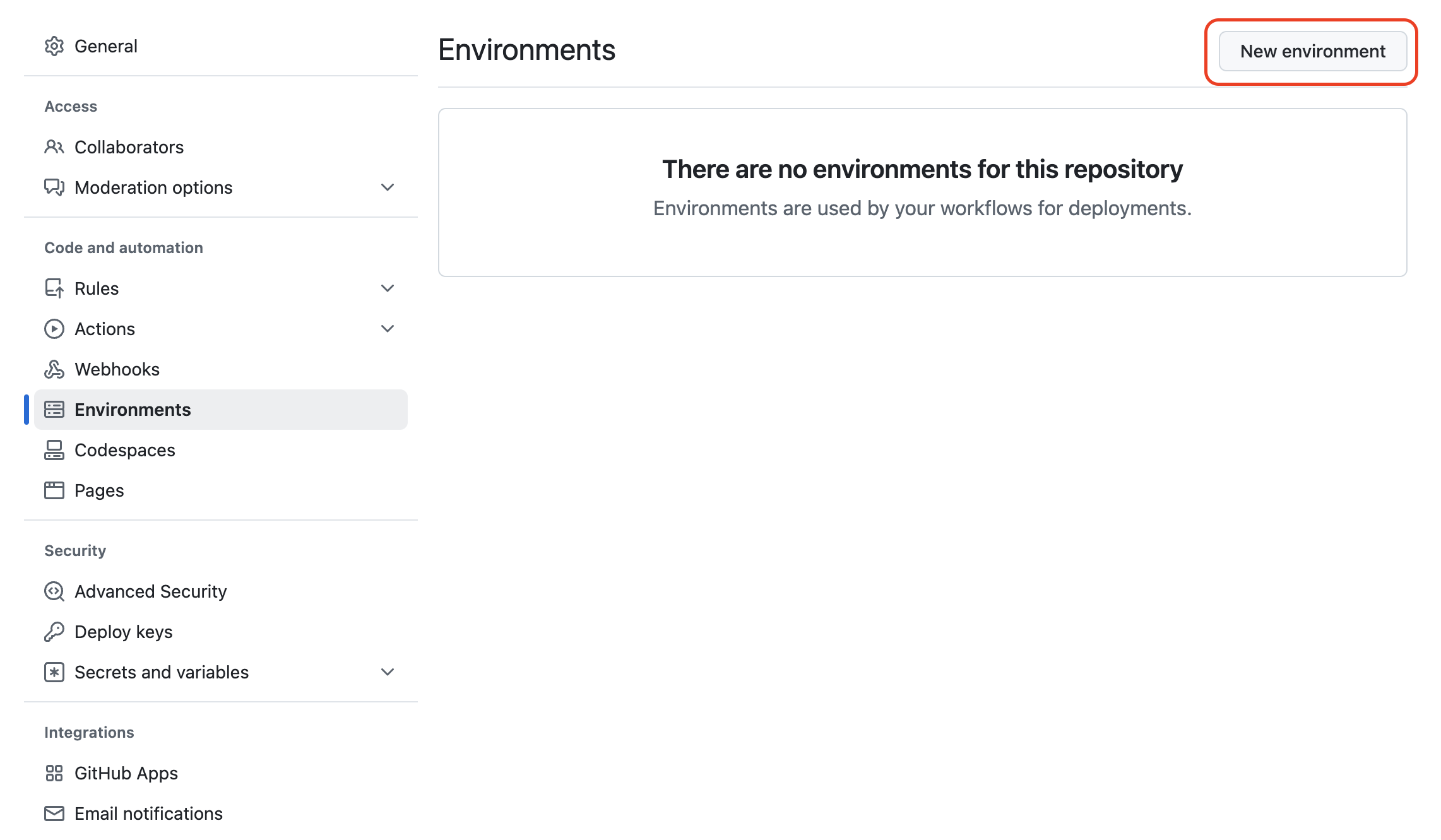Viewport: 1441px width, 840px height.
Task: Open Pages using its sidebar icon
Action: coord(55,490)
